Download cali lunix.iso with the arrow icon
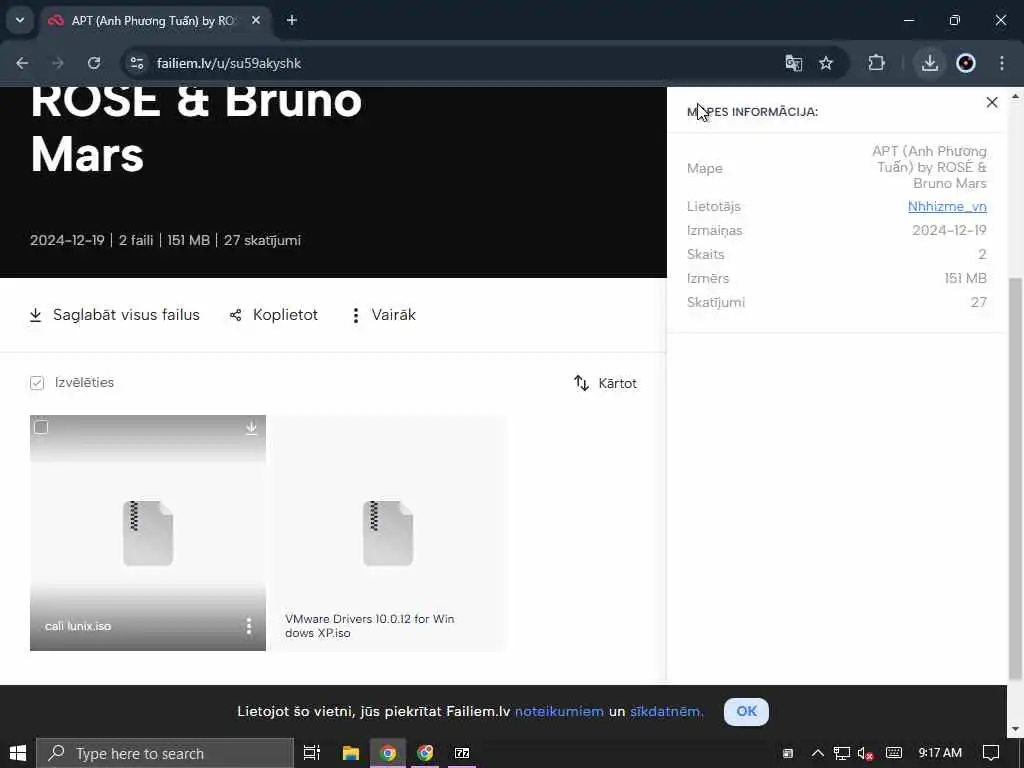 point(251,428)
